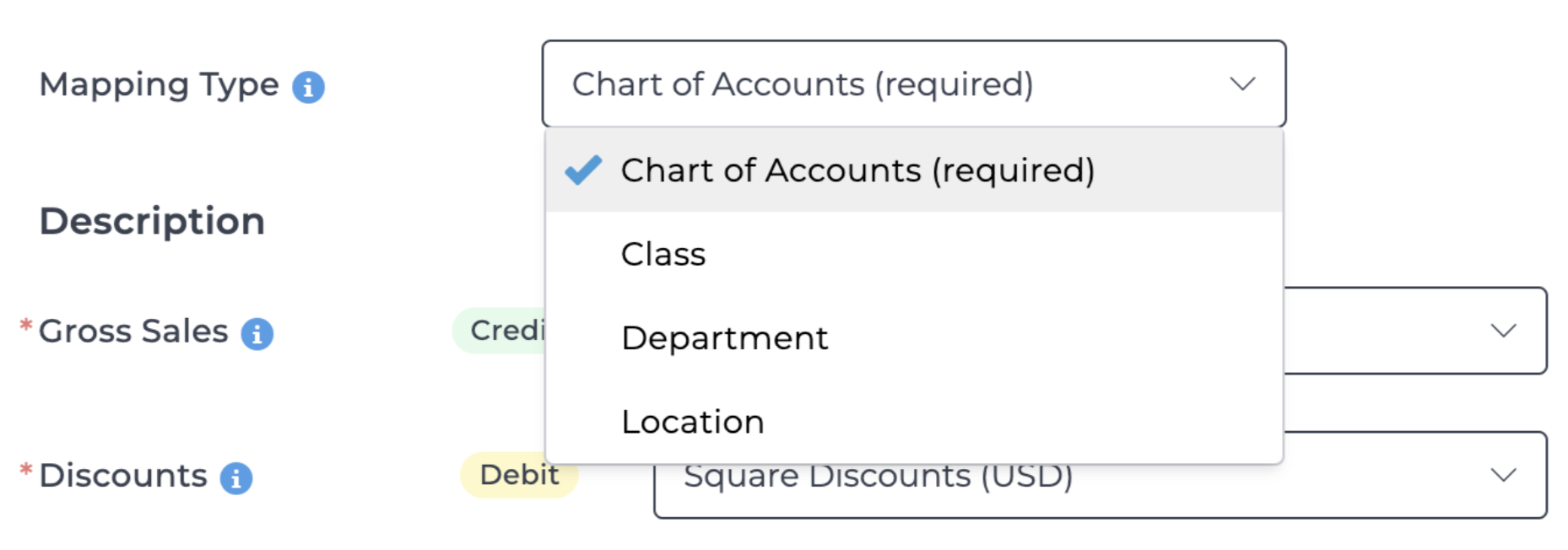
Task: Click the Mapping Type label
Action: point(159,84)
